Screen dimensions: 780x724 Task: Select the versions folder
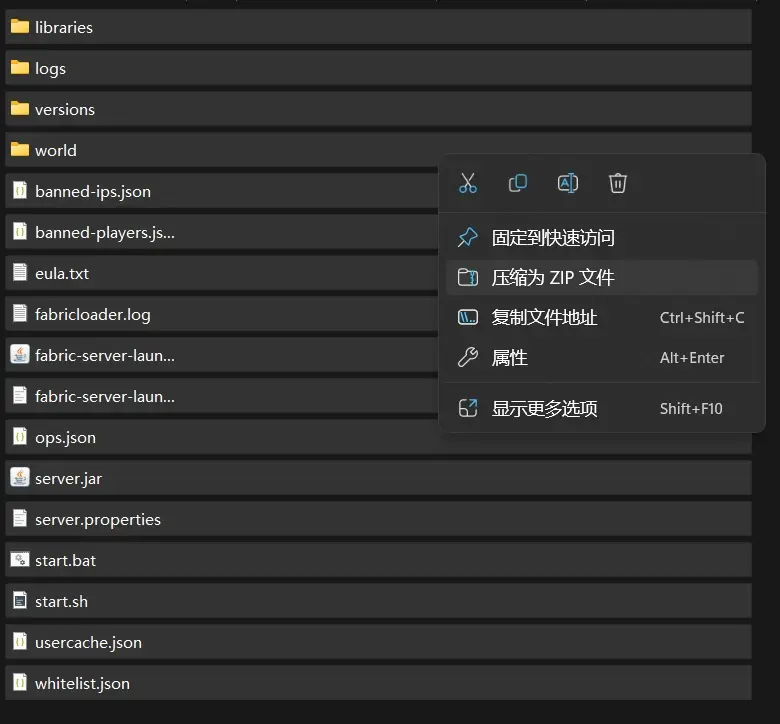[x=65, y=109]
